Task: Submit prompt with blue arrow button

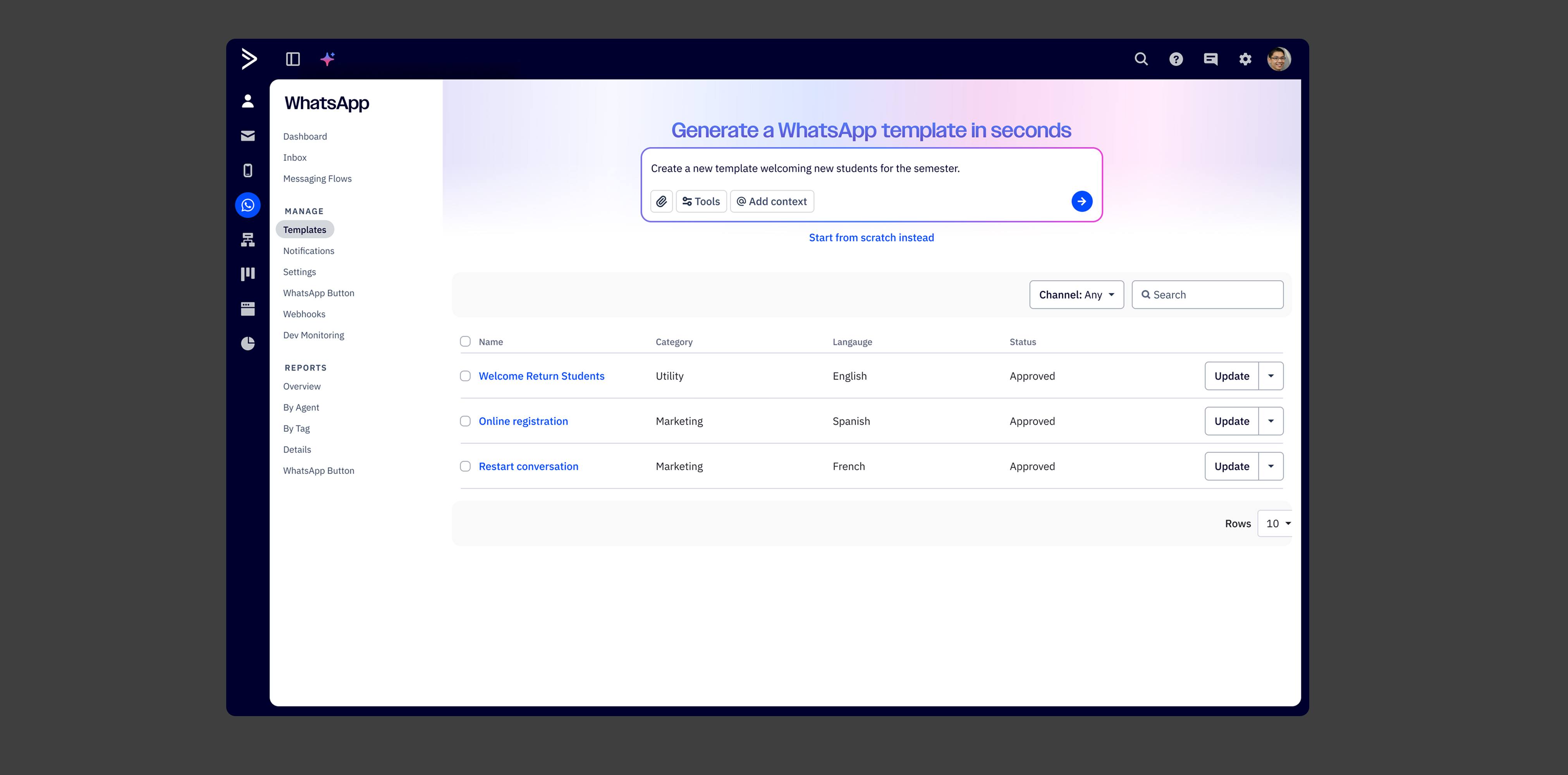Action: 1081,201
